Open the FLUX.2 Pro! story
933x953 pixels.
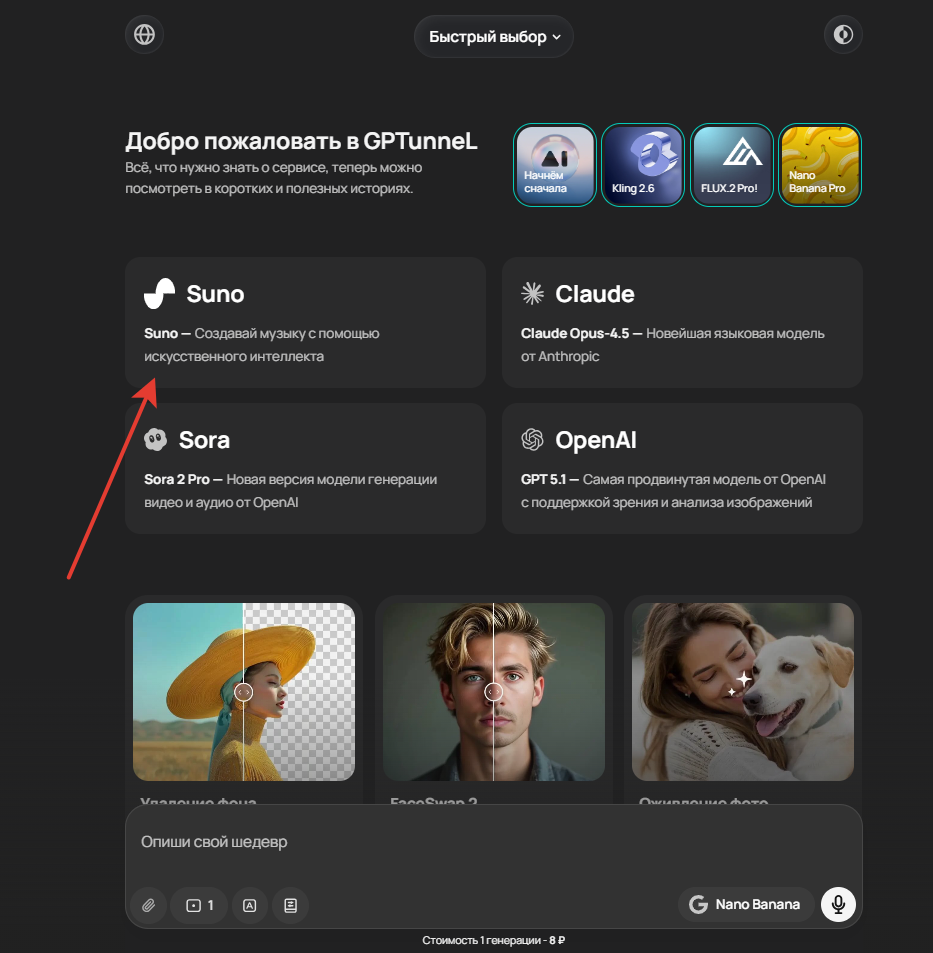(731, 165)
